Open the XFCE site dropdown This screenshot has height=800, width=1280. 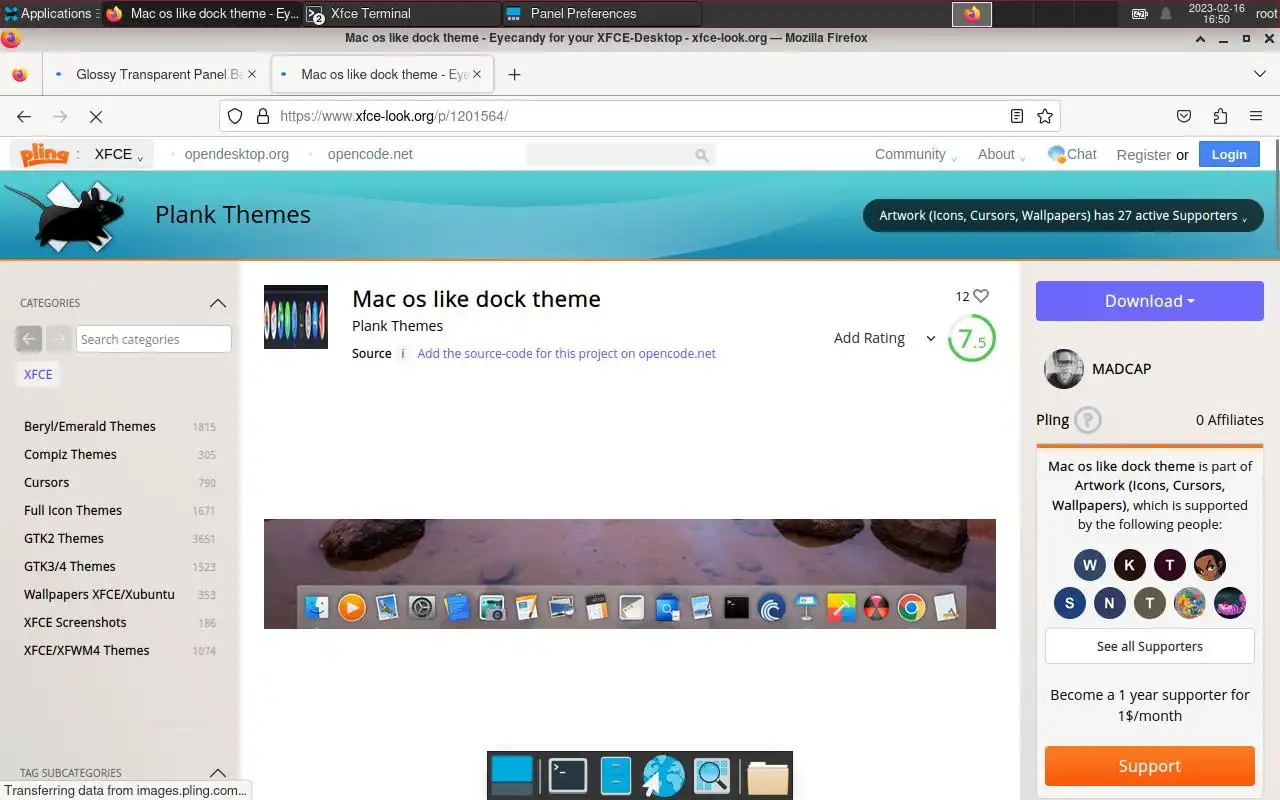tap(119, 154)
